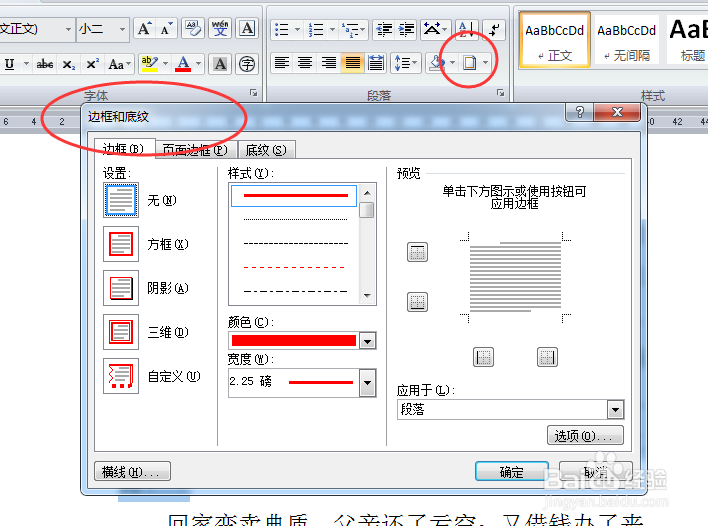Click the Clear Formatting icon
Image resolution: width=708 pixels, height=526 pixels.
(x=193, y=29)
